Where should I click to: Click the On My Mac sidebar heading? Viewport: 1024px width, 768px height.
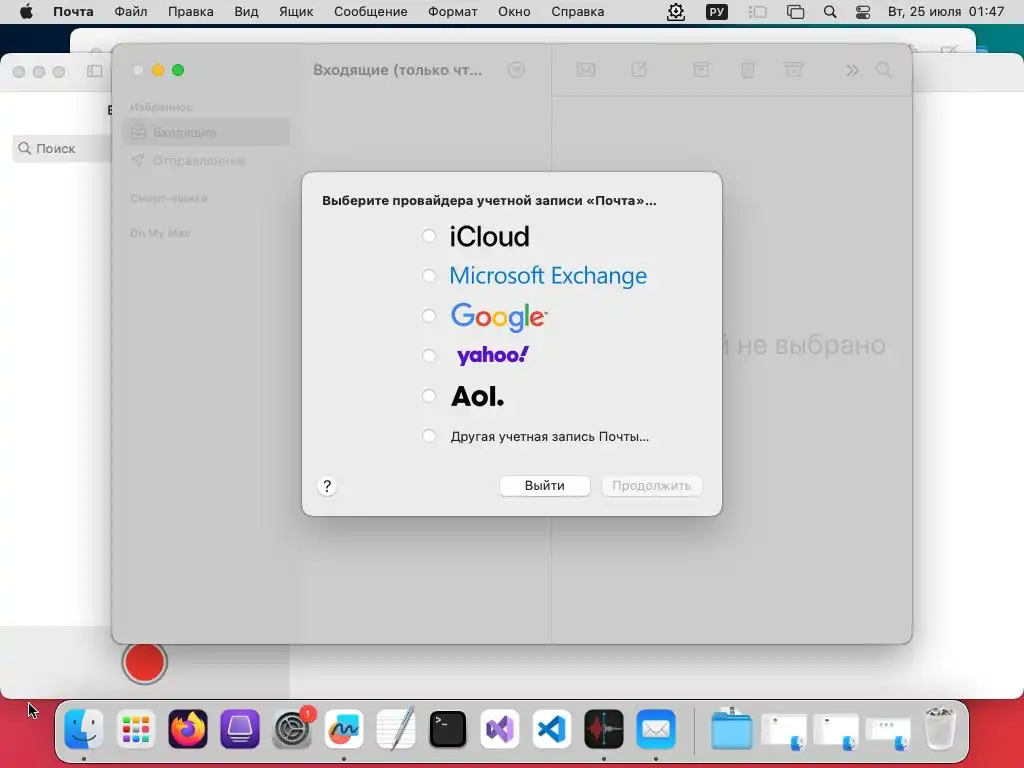160,233
